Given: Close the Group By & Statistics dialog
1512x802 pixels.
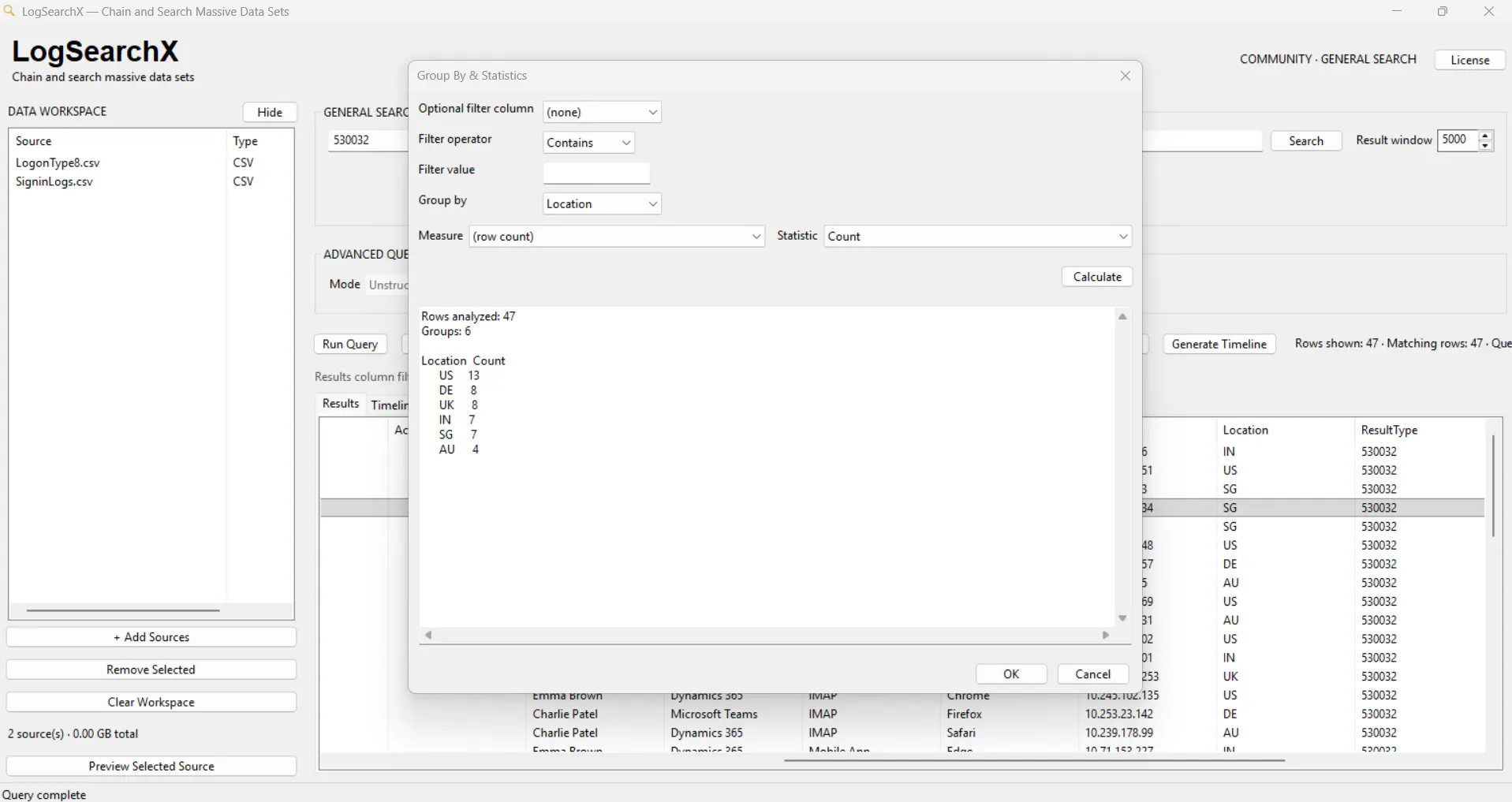Looking at the screenshot, I should [x=1126, y=76].
